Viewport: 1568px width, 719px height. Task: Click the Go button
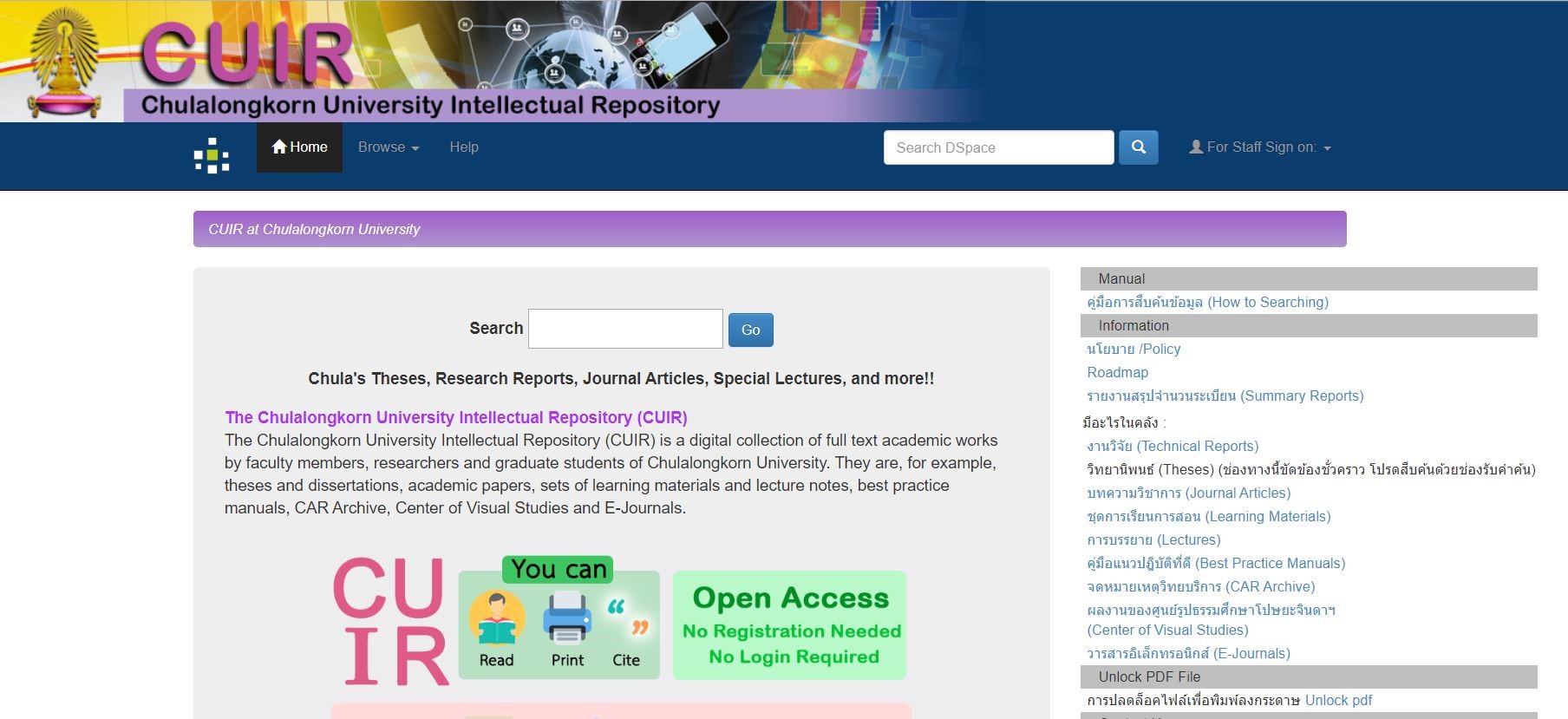pyautogui.click(x=751, y=330)
